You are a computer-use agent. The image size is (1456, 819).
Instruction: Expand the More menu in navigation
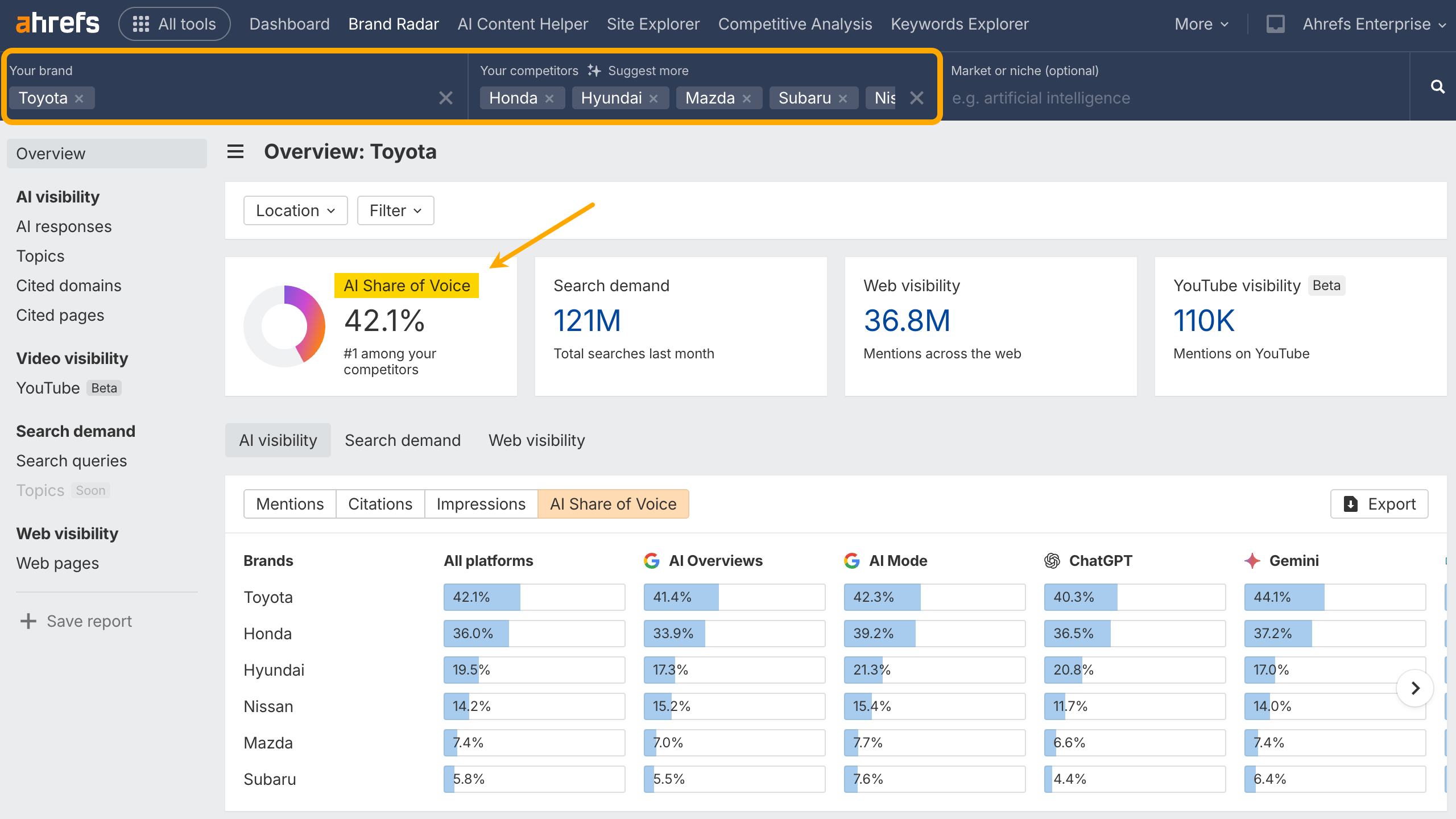[1201, 24]
